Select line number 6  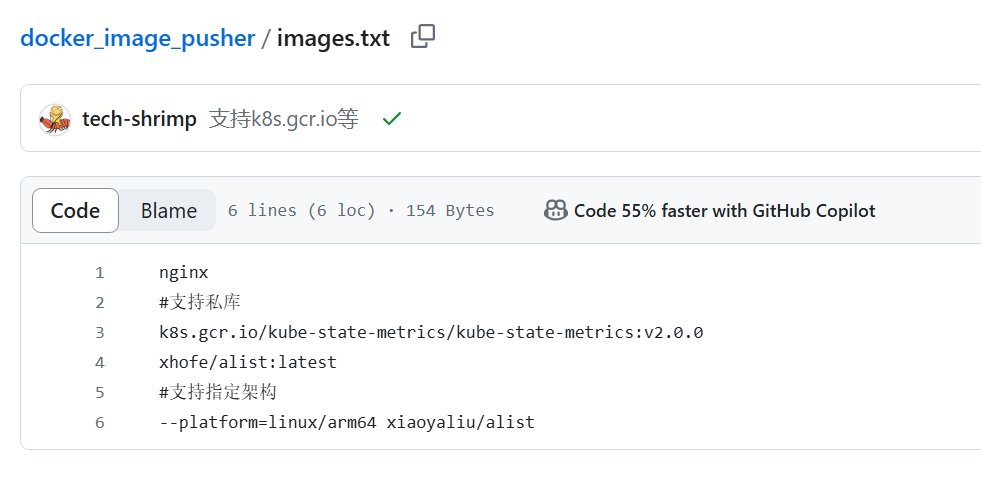pos(99,423)
